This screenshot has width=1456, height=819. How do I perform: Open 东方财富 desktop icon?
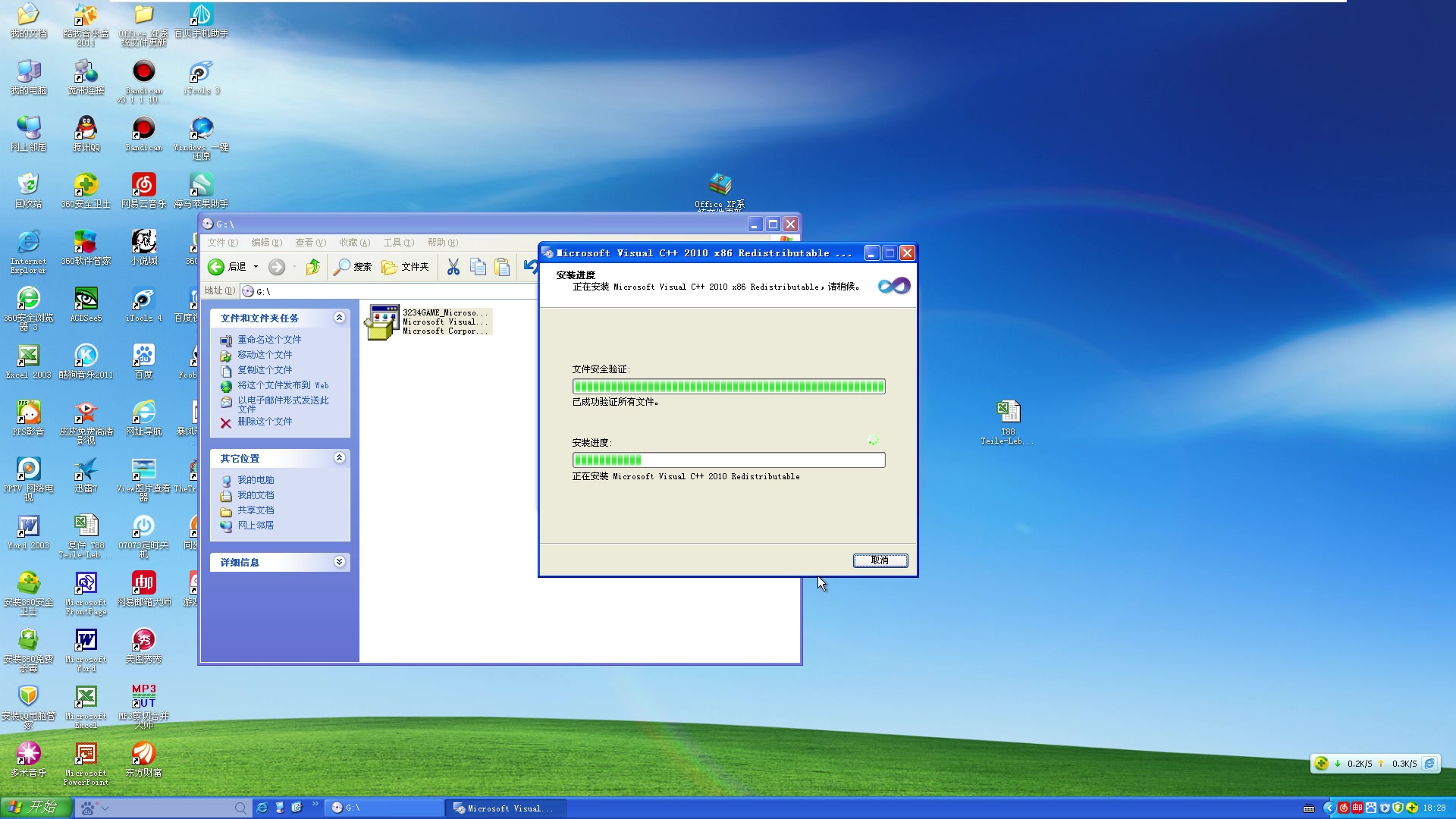143,759
